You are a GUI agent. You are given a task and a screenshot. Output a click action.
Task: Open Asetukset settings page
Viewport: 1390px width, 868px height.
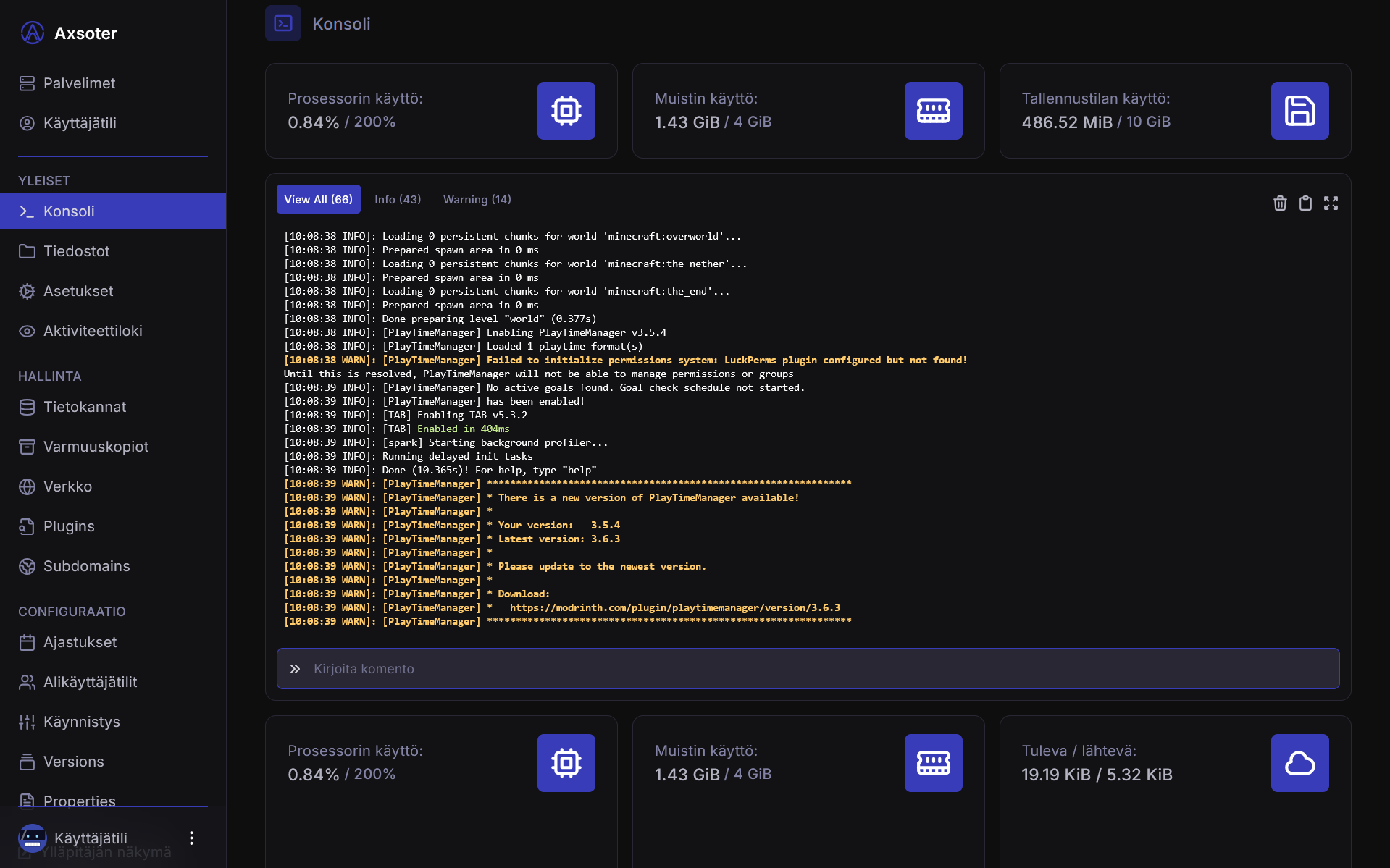78,291
